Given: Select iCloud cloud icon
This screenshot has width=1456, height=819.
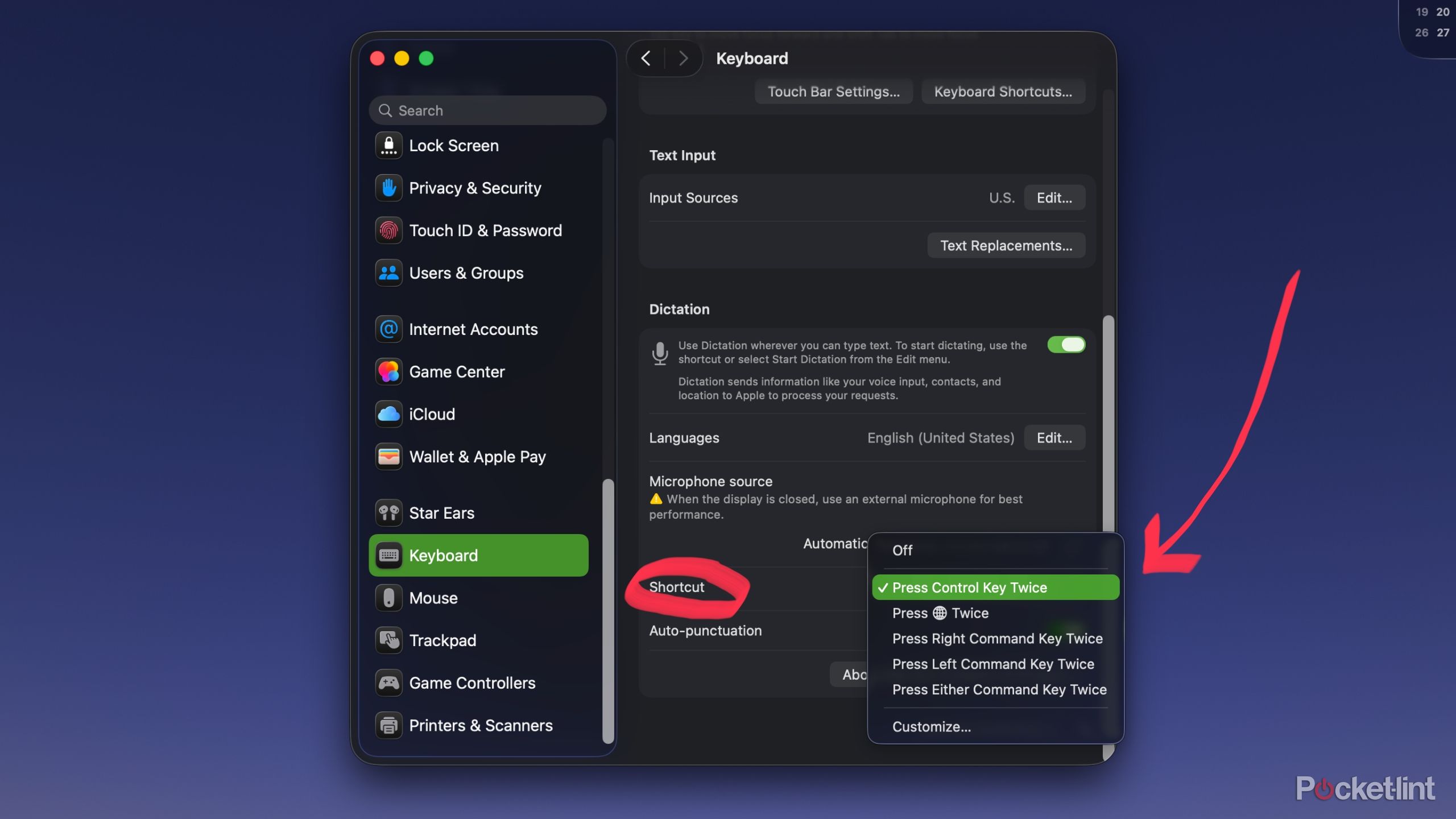Looking at the screenshot, I should coord(389,414).
